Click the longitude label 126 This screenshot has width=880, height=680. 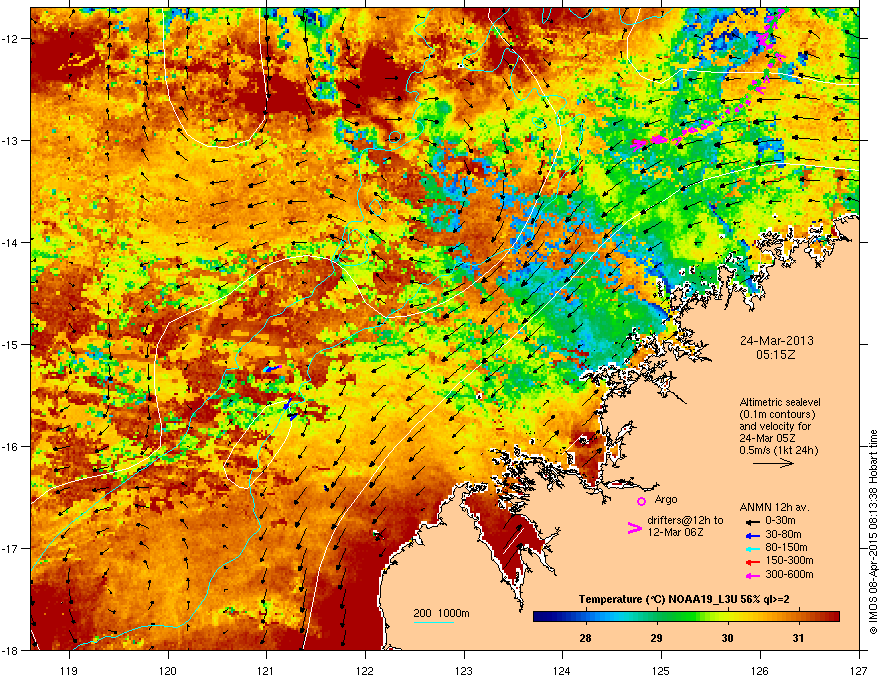point(760,670)
